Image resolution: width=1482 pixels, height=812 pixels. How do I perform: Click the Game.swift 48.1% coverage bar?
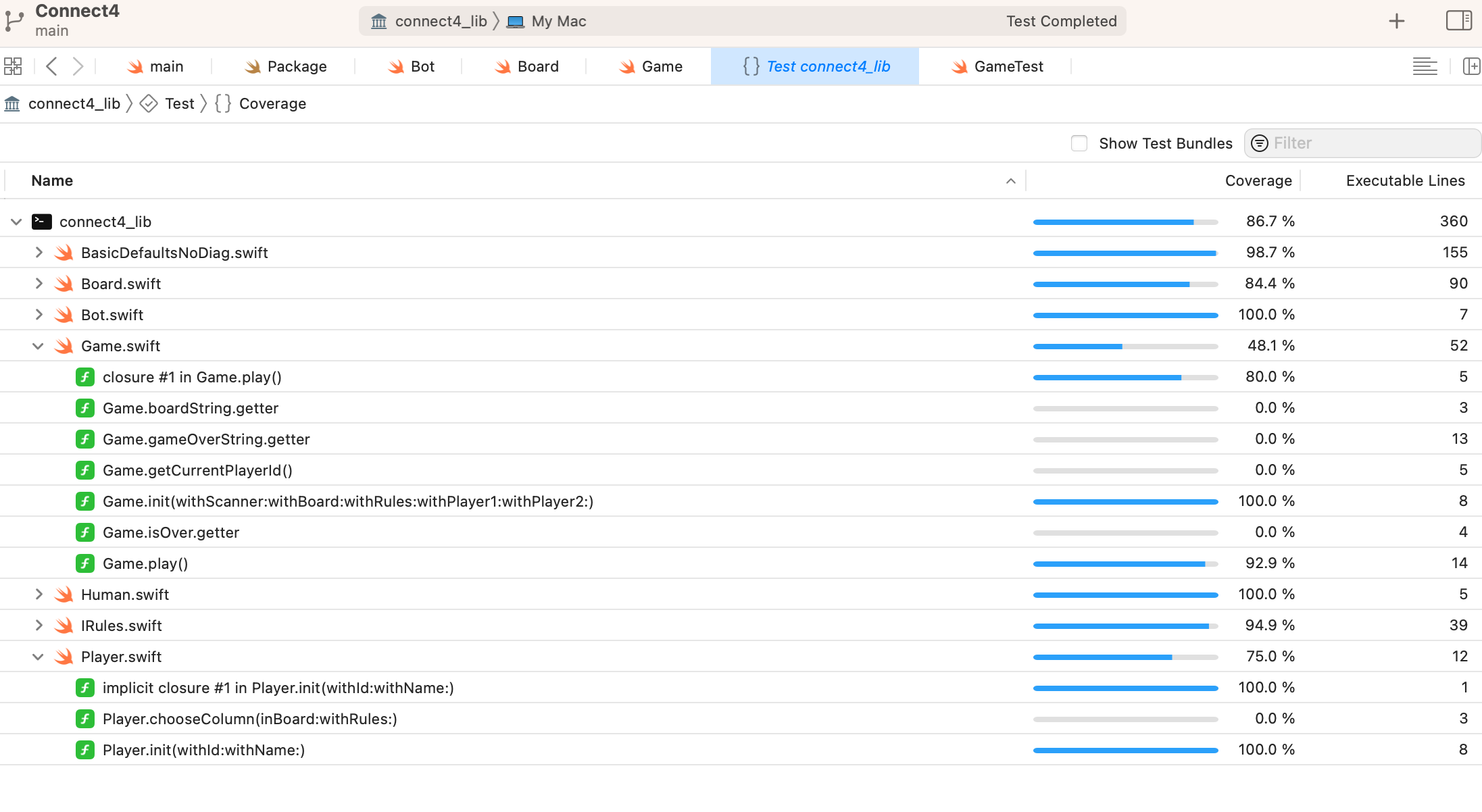1125,347
